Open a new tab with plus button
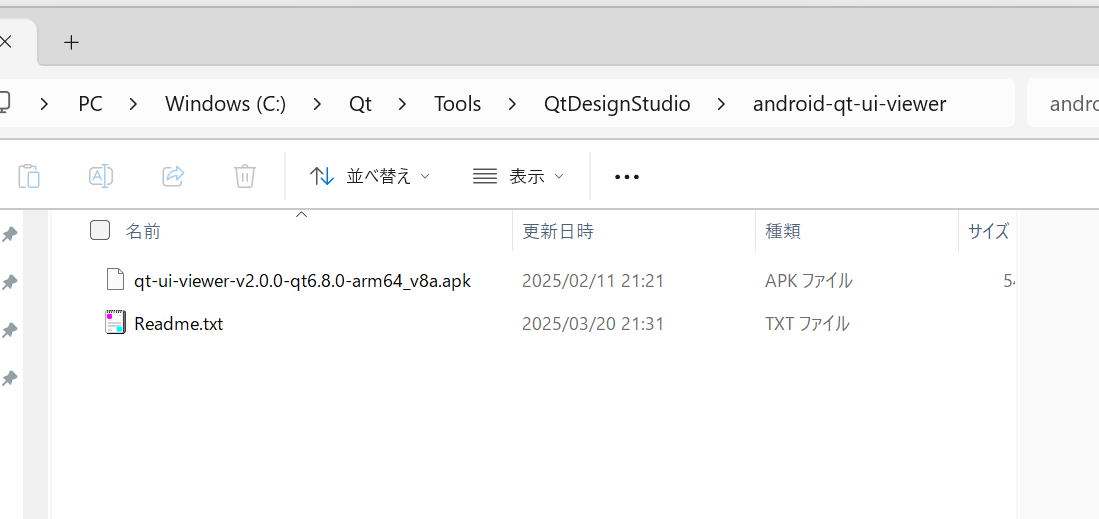1099x519 pixels. (71, 42)
